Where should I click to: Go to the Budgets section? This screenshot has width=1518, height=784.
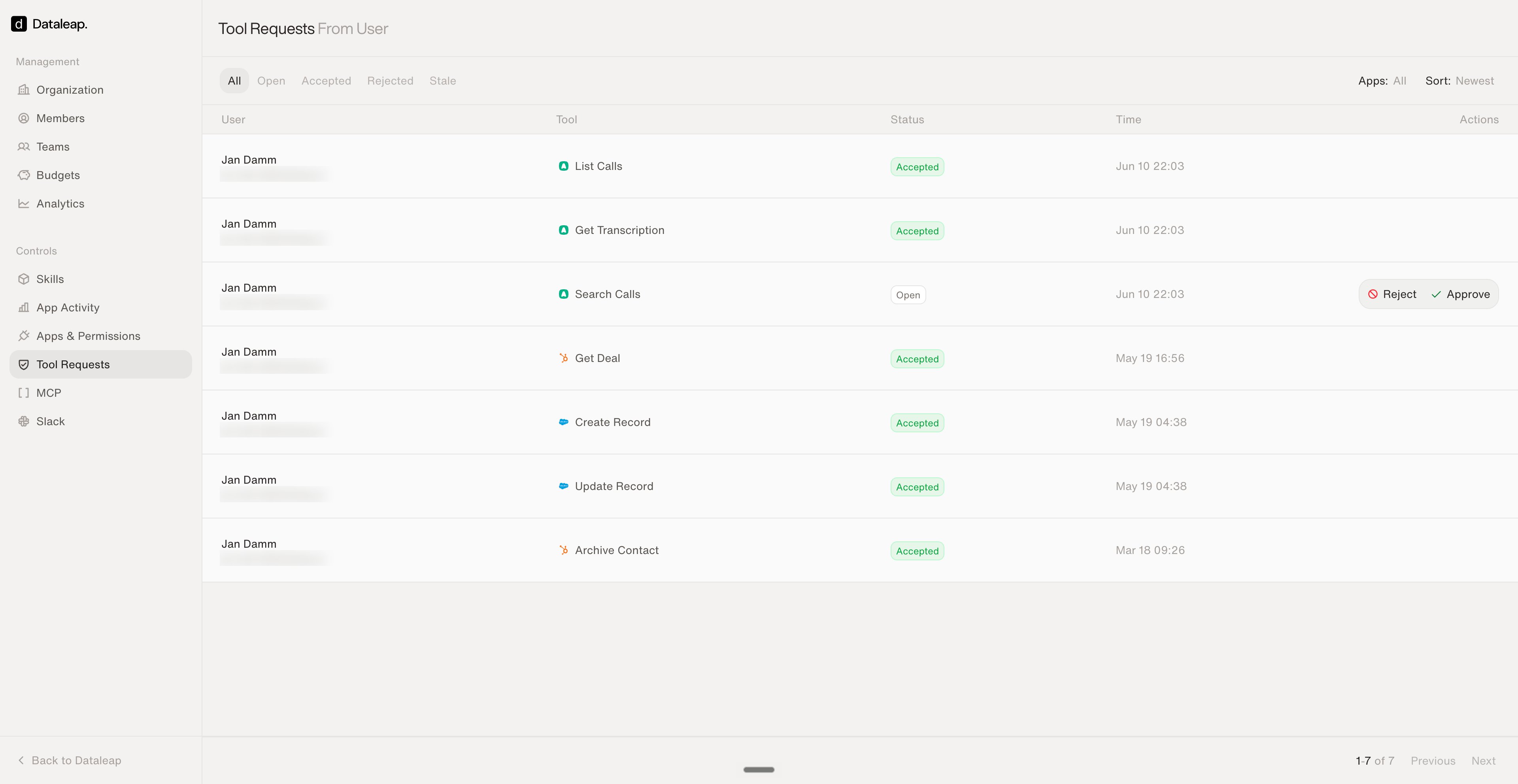pyautogui.click(x=101, y=175)
